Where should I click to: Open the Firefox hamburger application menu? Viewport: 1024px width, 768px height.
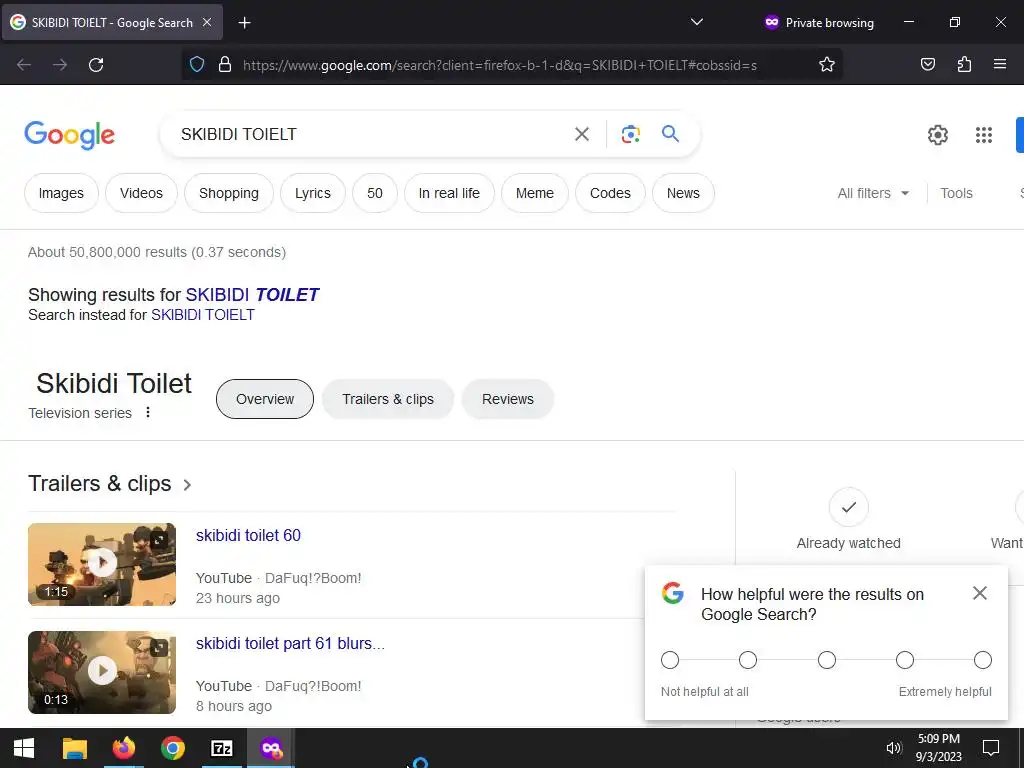[x=1000, y=64]
